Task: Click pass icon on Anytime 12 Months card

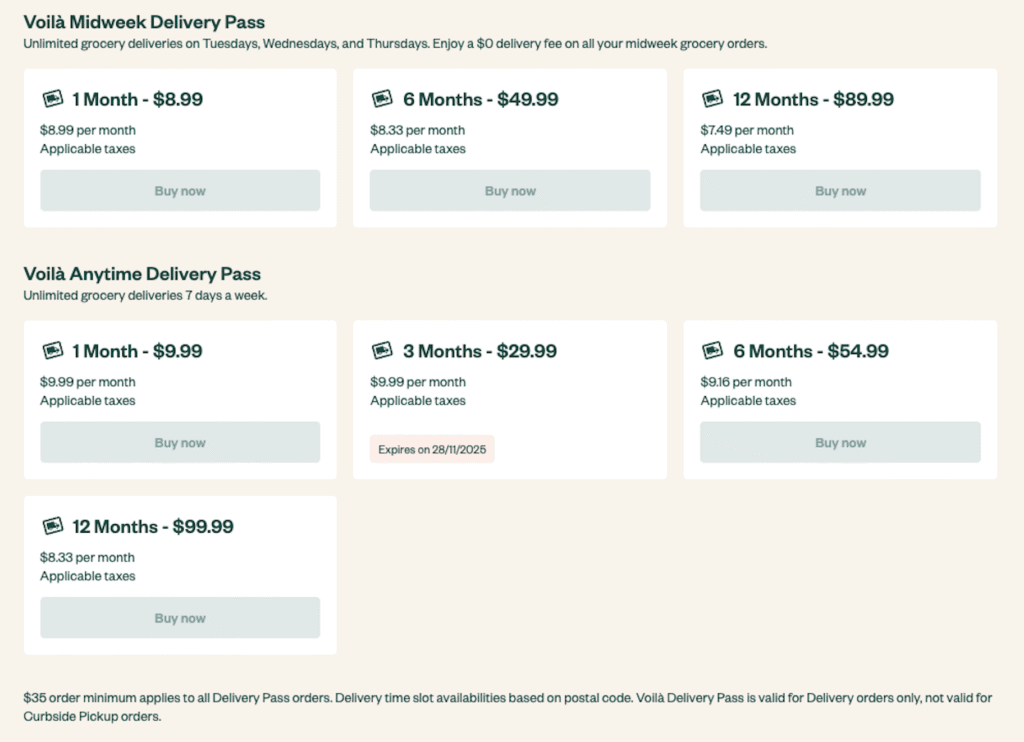Action: click(53, 526)
